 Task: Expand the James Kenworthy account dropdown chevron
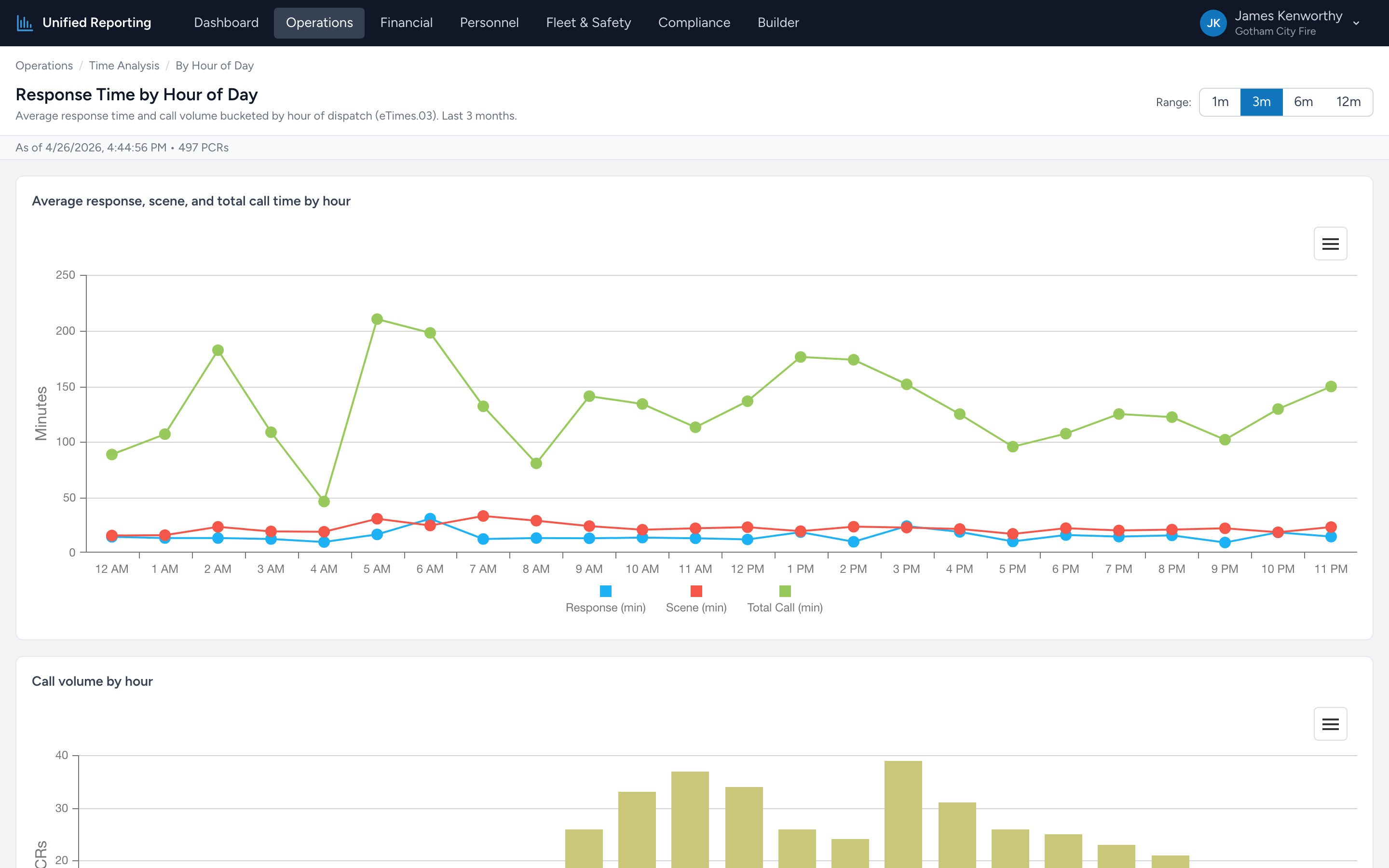[1356, 24]
